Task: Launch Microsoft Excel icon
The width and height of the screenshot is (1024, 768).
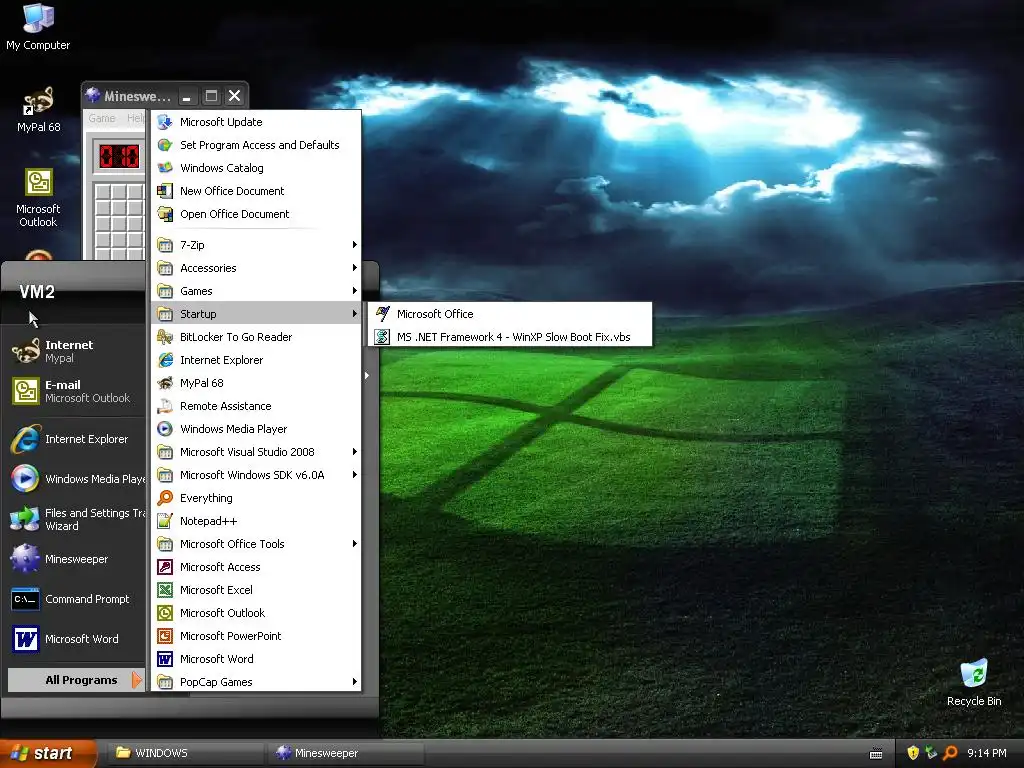Action: (x=165, y=590)
